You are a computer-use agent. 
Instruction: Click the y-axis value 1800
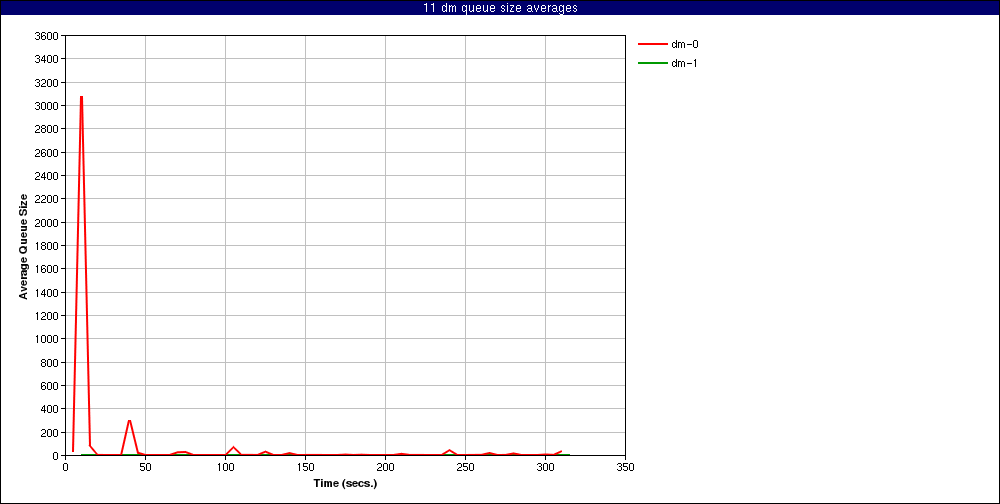tap(48, 246)
